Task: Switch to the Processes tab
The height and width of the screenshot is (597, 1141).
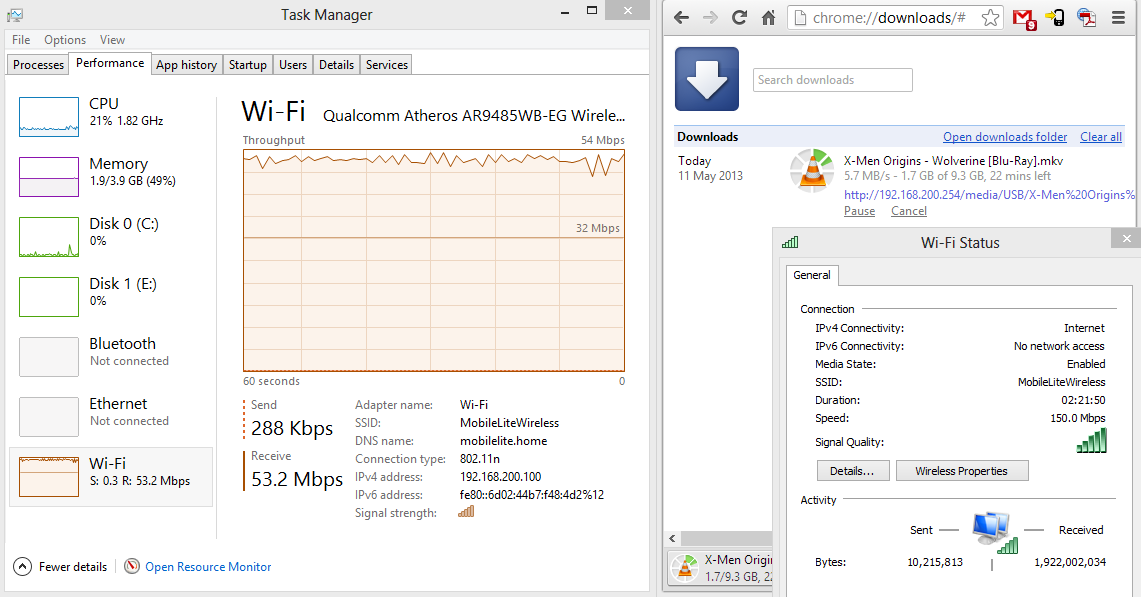Action: [38, 65]
